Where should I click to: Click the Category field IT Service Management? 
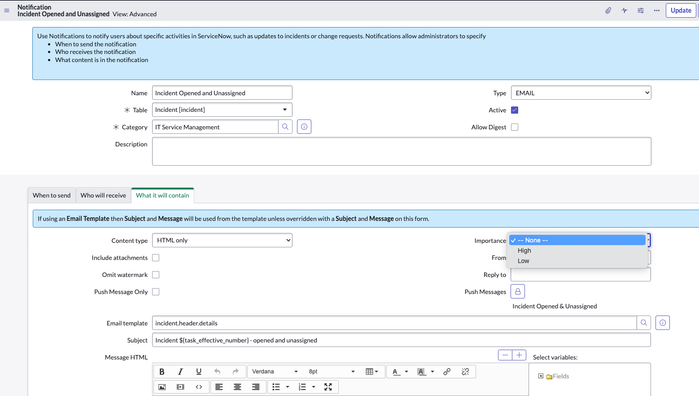click(215, 127)
